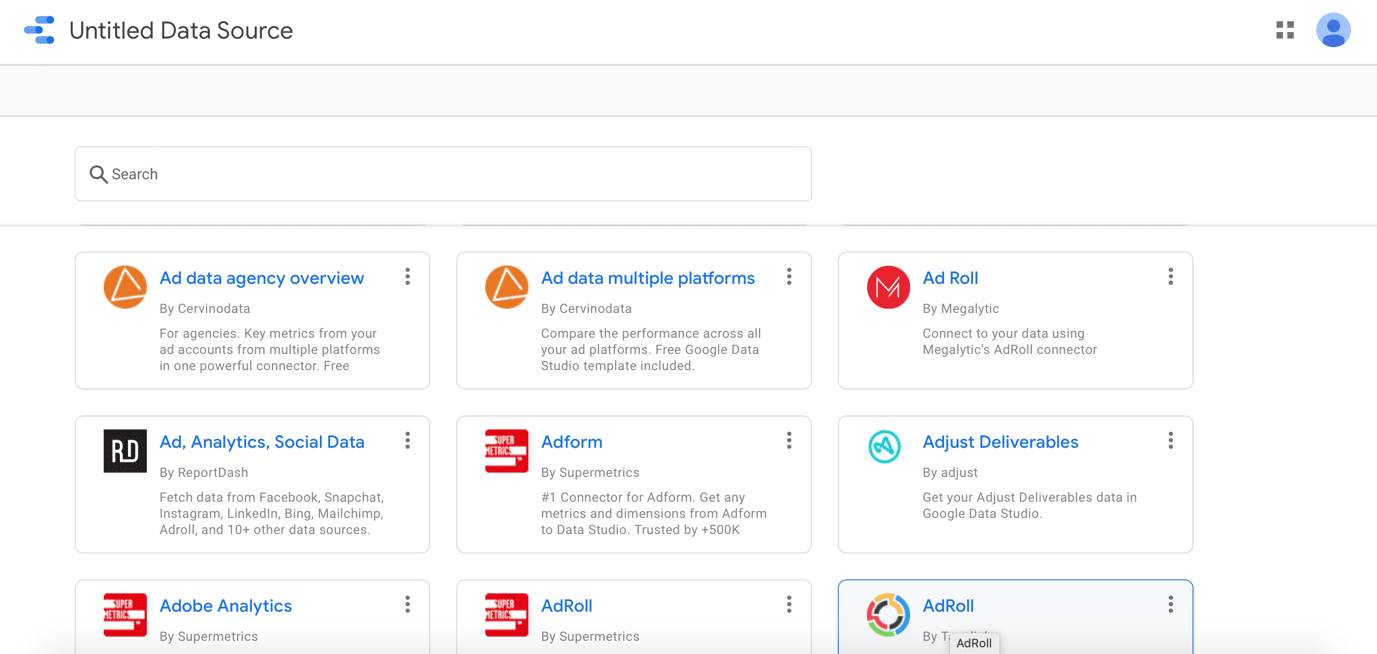Click 'By Supermetrics' under Adform
This screenshot has height=654, width=1377.
coord(590,473)
